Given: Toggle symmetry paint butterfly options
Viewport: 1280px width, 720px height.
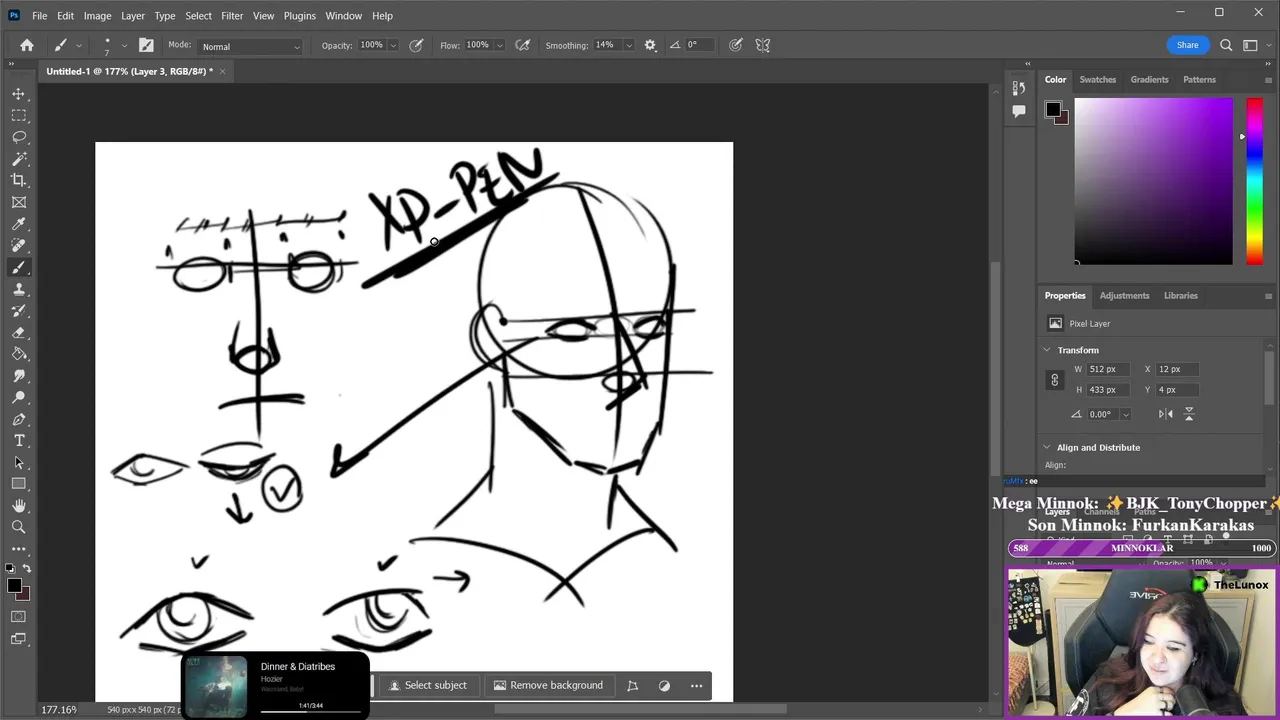Looking at the screenshot, I should [763, 45].
